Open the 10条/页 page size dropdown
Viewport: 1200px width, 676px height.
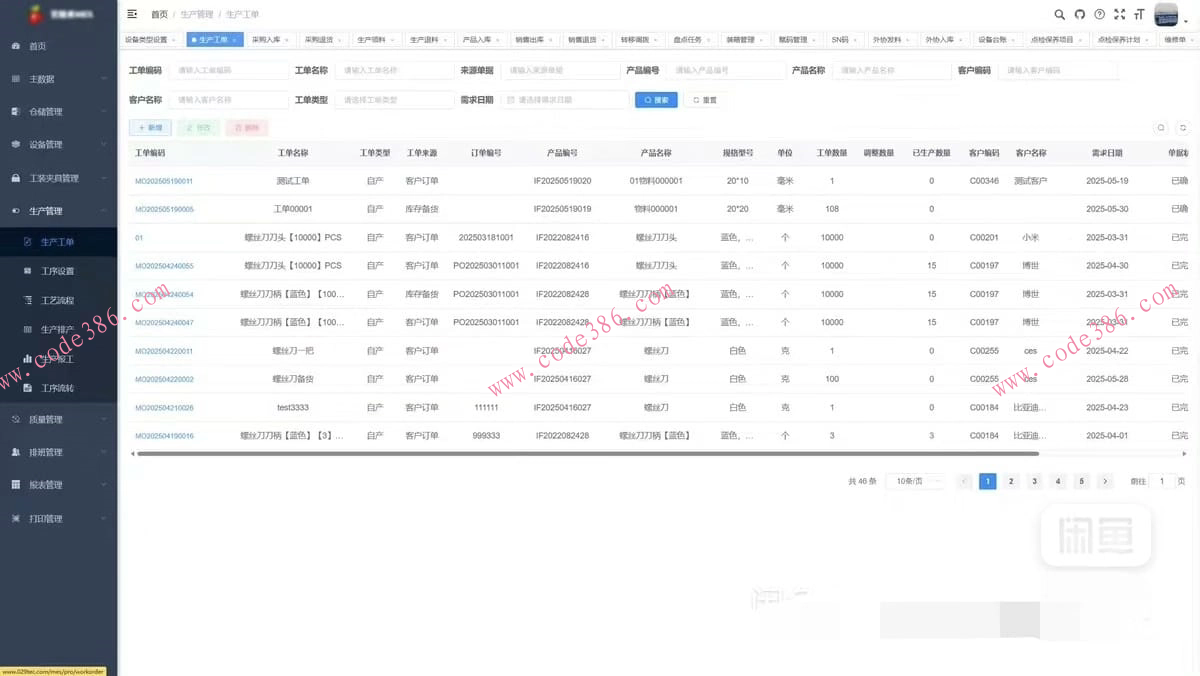tap(917, 481)
